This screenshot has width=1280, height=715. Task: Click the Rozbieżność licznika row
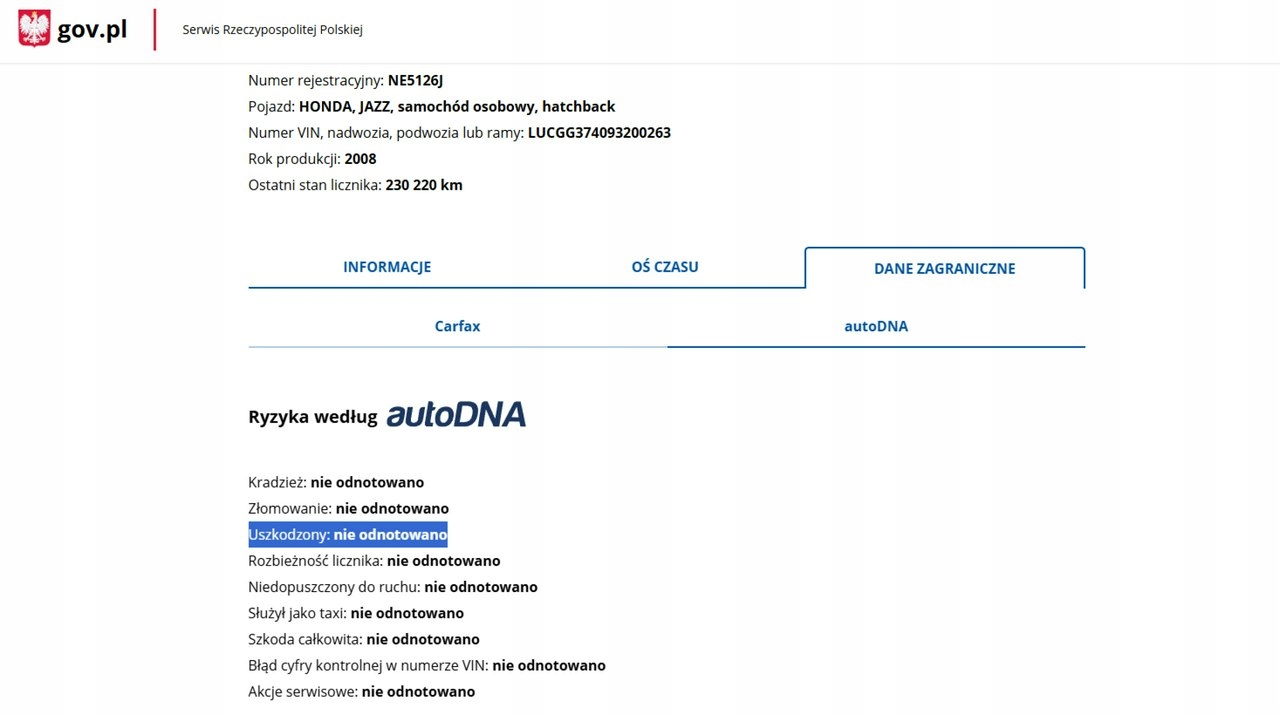click(374, 561)
